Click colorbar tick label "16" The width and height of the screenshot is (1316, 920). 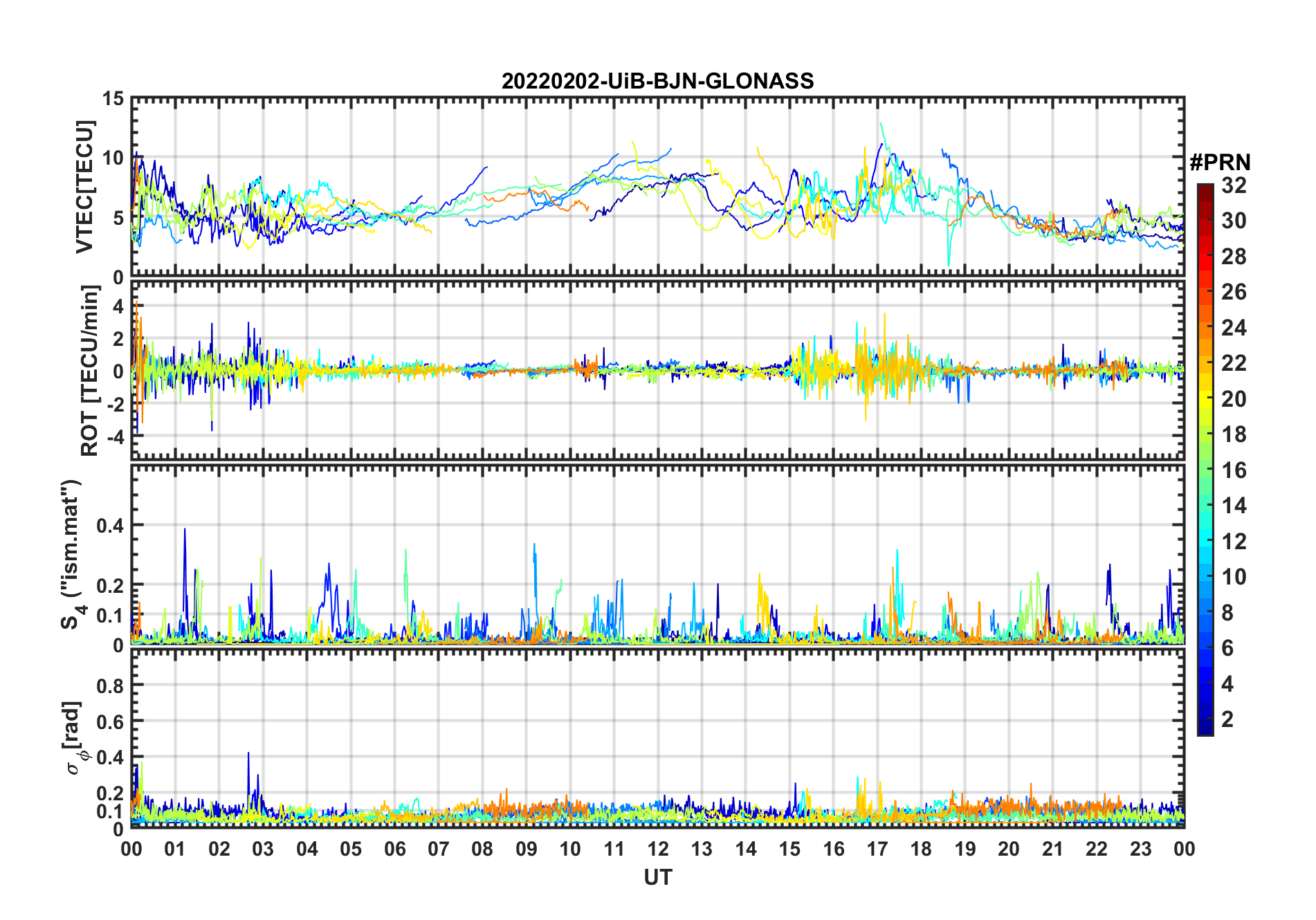click(1234, 470)
